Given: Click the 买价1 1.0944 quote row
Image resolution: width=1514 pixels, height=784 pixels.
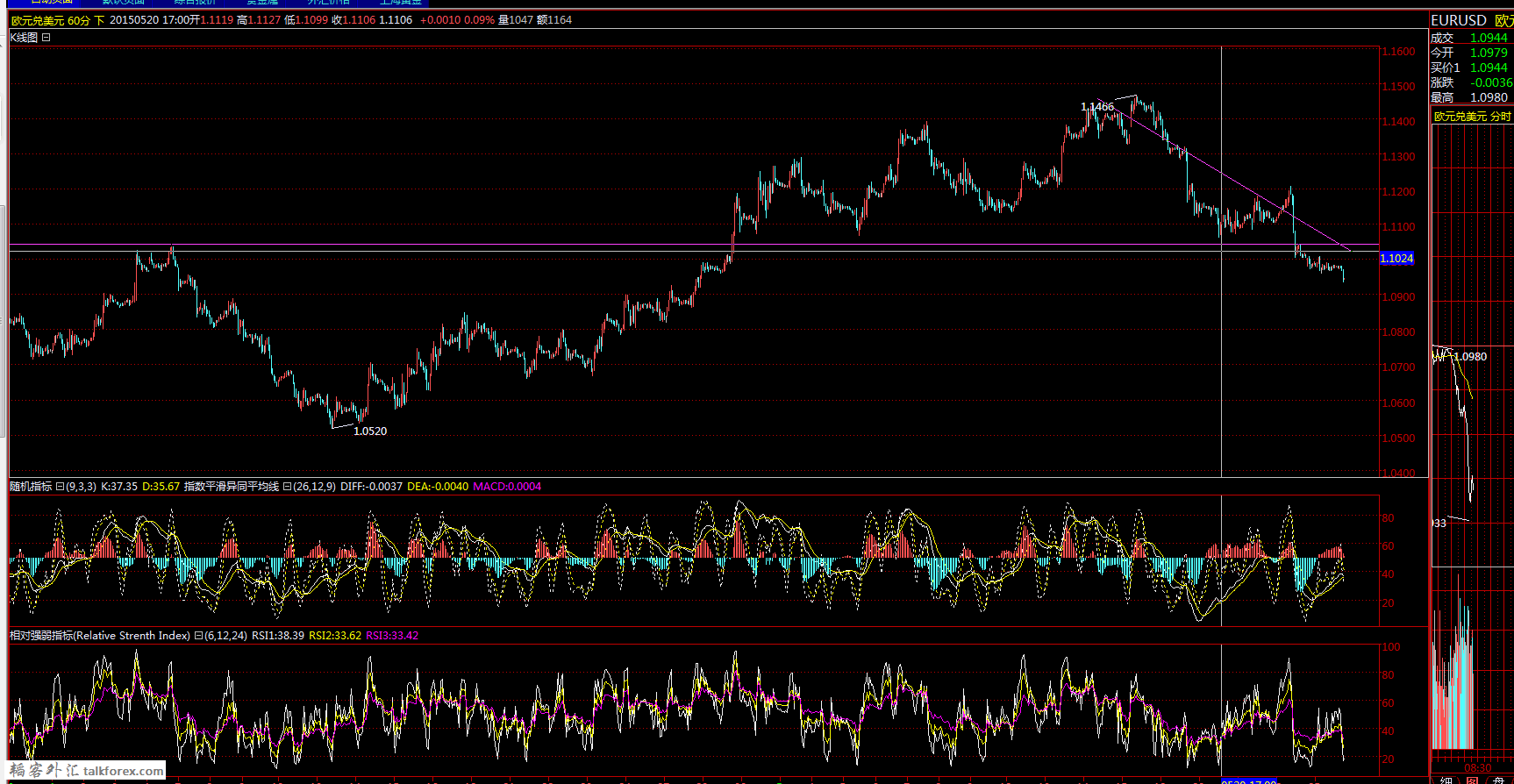Looking at the screenshot, I should coord(1470,68).
